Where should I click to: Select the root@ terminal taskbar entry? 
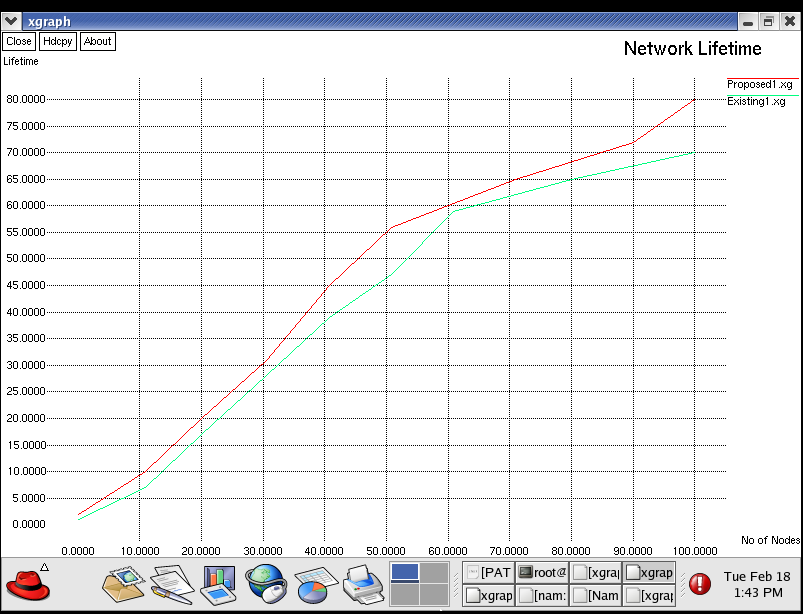(542, 572)
